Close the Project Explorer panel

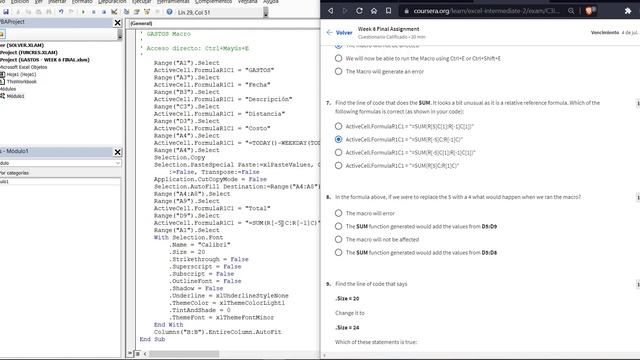pyautogui.click(x=118, y=23)
